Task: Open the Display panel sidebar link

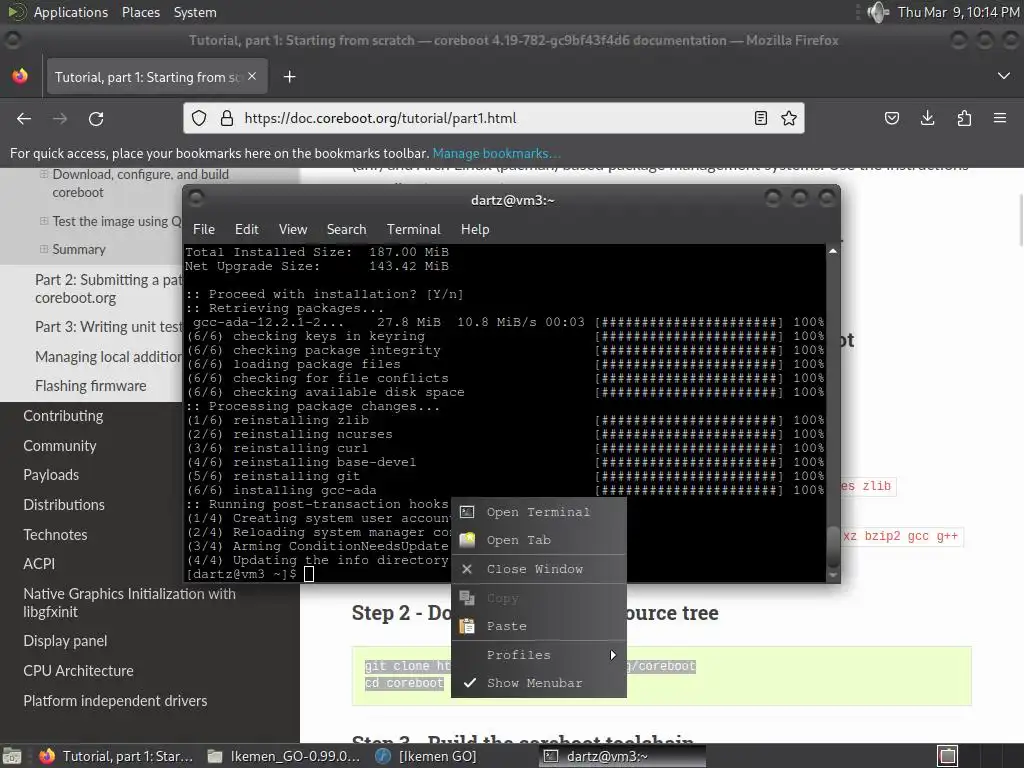Action: click(x=65, y=641)
